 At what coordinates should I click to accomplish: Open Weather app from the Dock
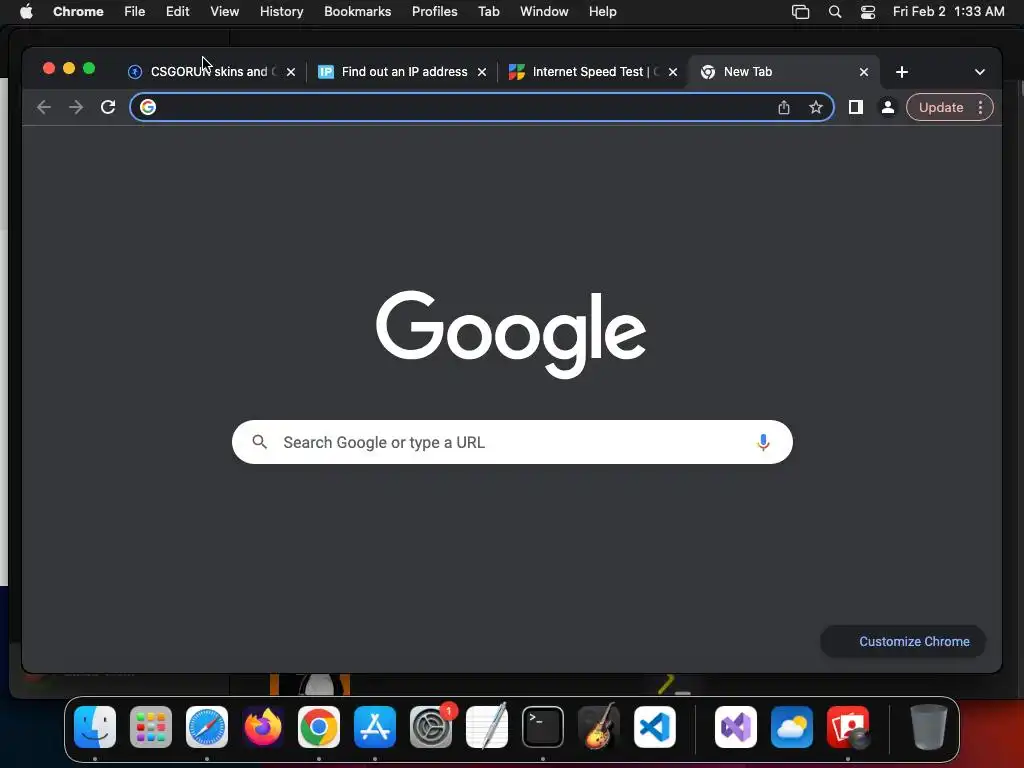792,727
